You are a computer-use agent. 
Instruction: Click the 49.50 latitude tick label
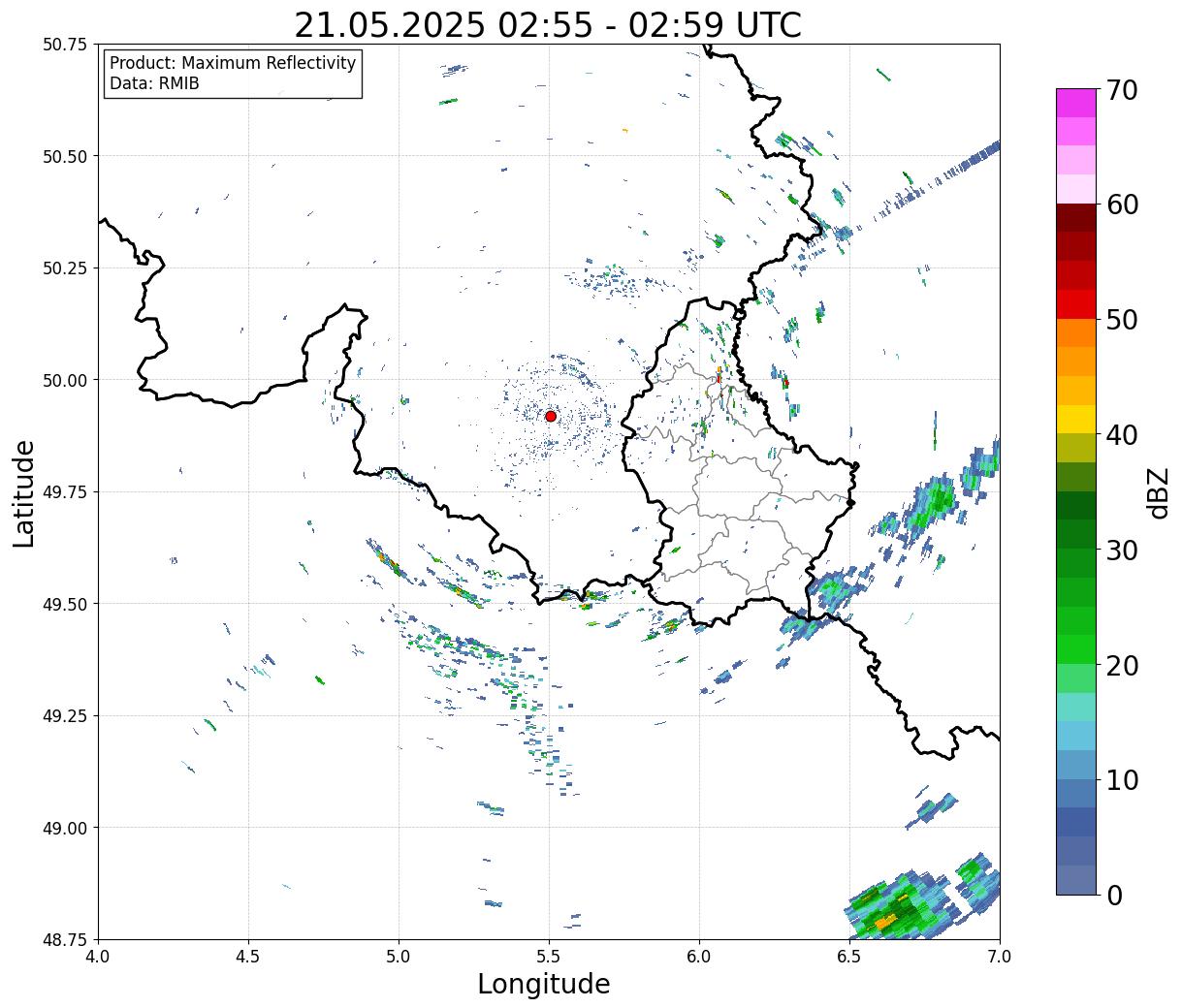click(64, 604)
